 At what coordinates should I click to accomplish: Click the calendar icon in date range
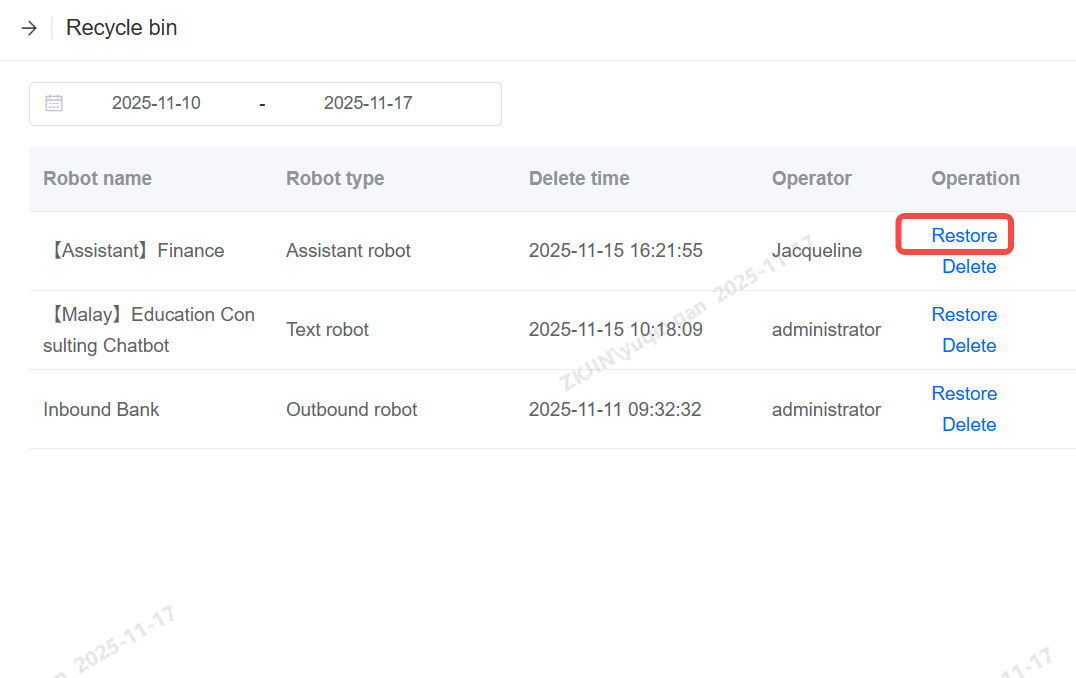click(54, 103)
